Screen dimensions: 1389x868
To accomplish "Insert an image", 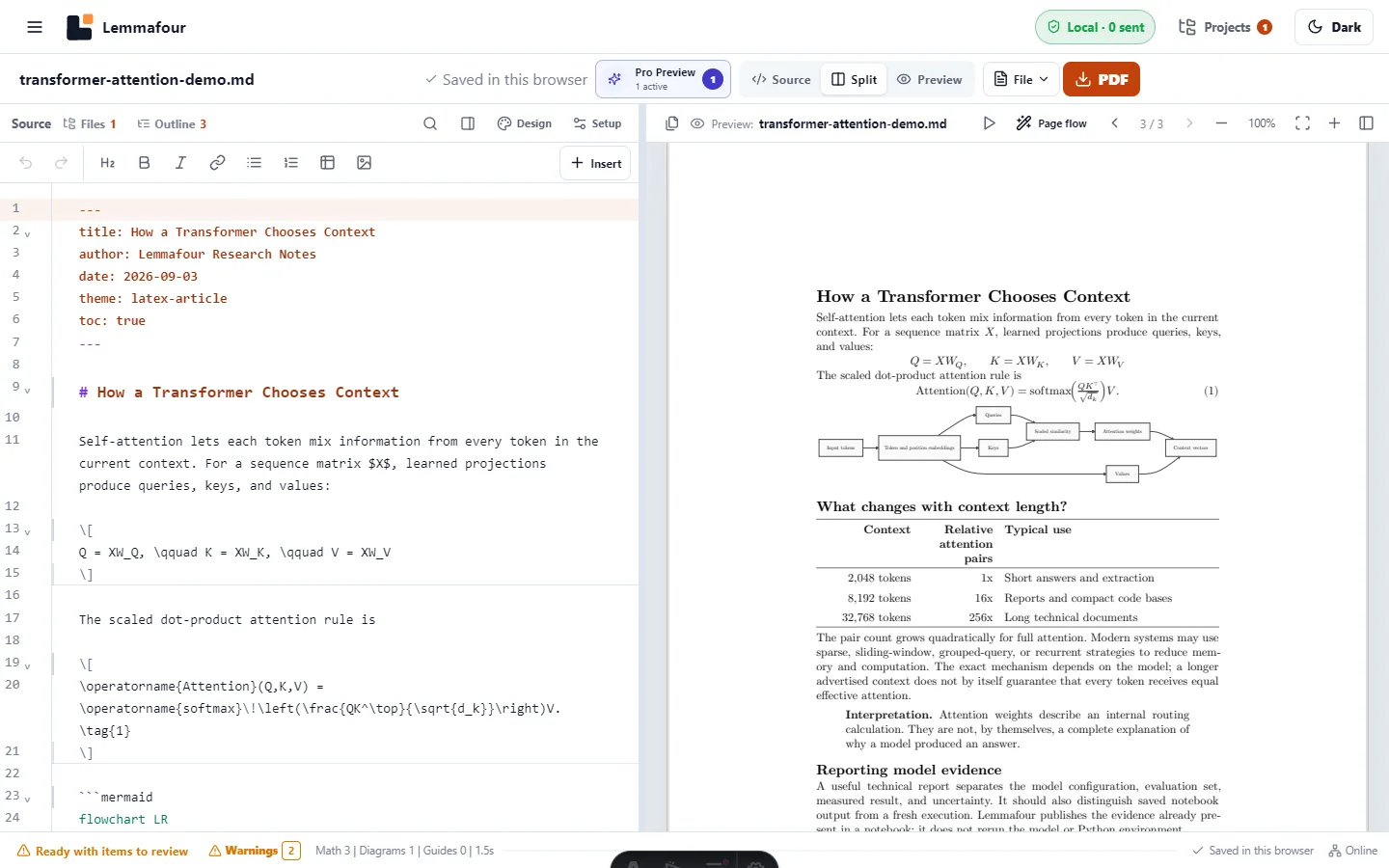I will (365, 163).
